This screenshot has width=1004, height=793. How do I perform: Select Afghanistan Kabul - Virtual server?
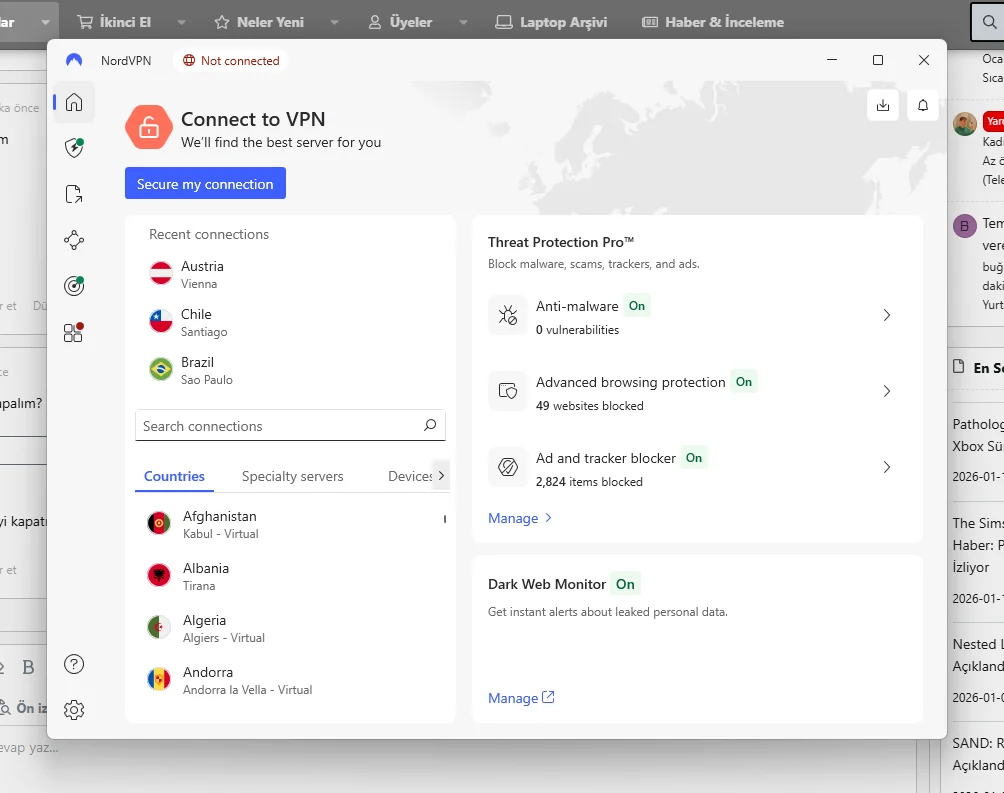point(288,524)
